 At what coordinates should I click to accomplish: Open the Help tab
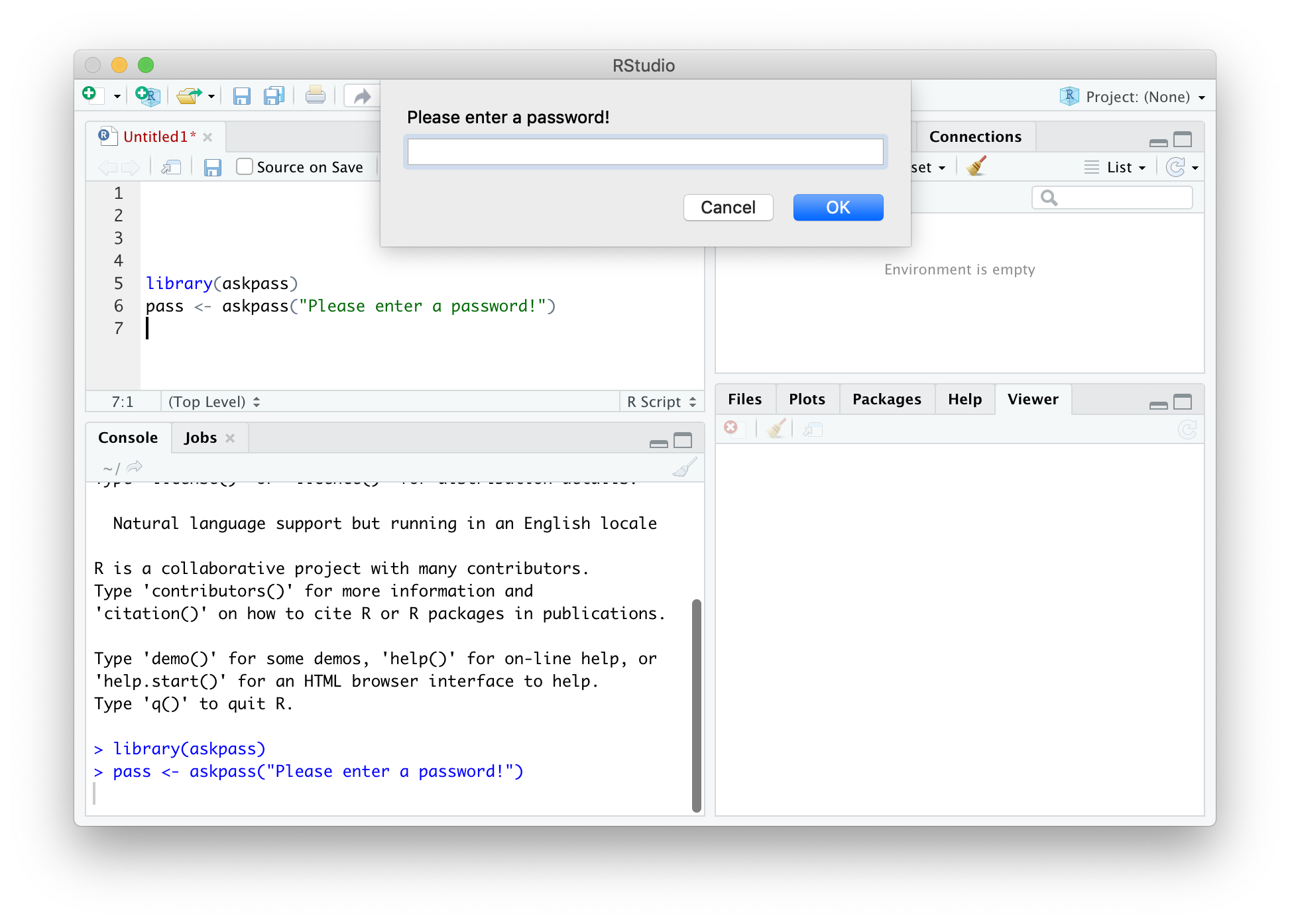coord(965,399)
